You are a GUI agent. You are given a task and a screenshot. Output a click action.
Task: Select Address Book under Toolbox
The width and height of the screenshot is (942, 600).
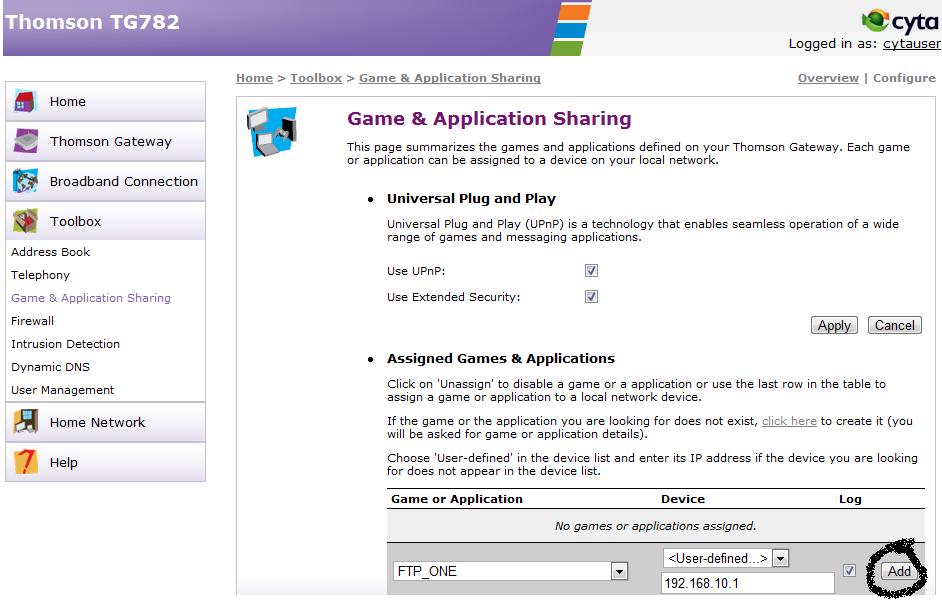(50, 252)
